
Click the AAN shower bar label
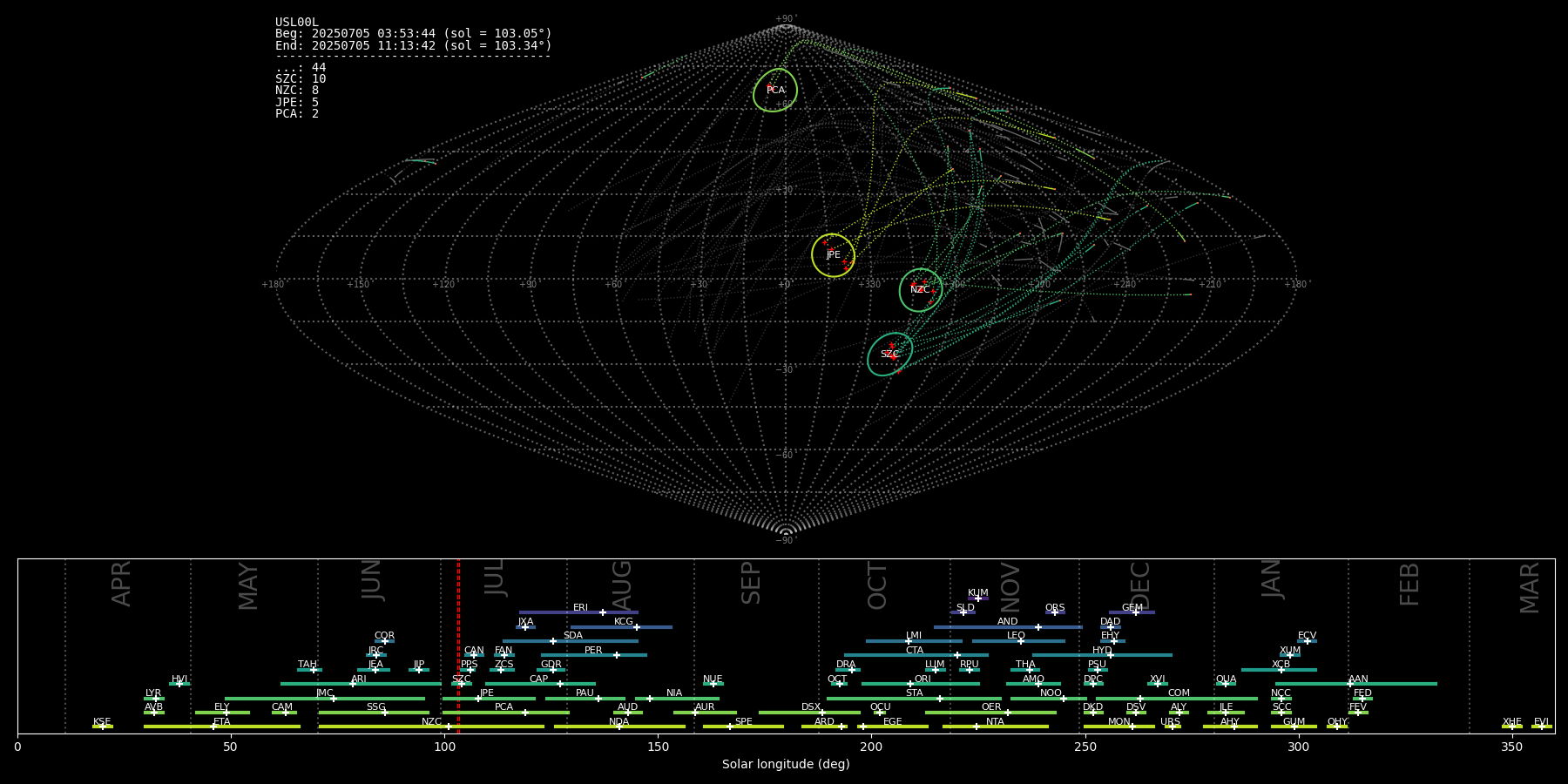pyautogui.click(x=1358, y=679)
